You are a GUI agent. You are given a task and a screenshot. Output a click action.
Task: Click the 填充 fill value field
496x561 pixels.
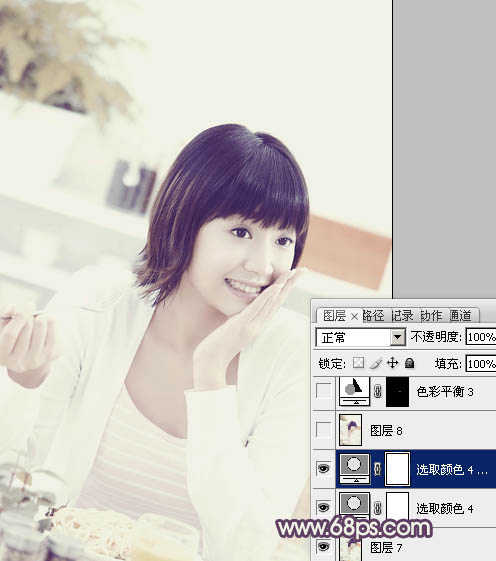pos(481,364)
